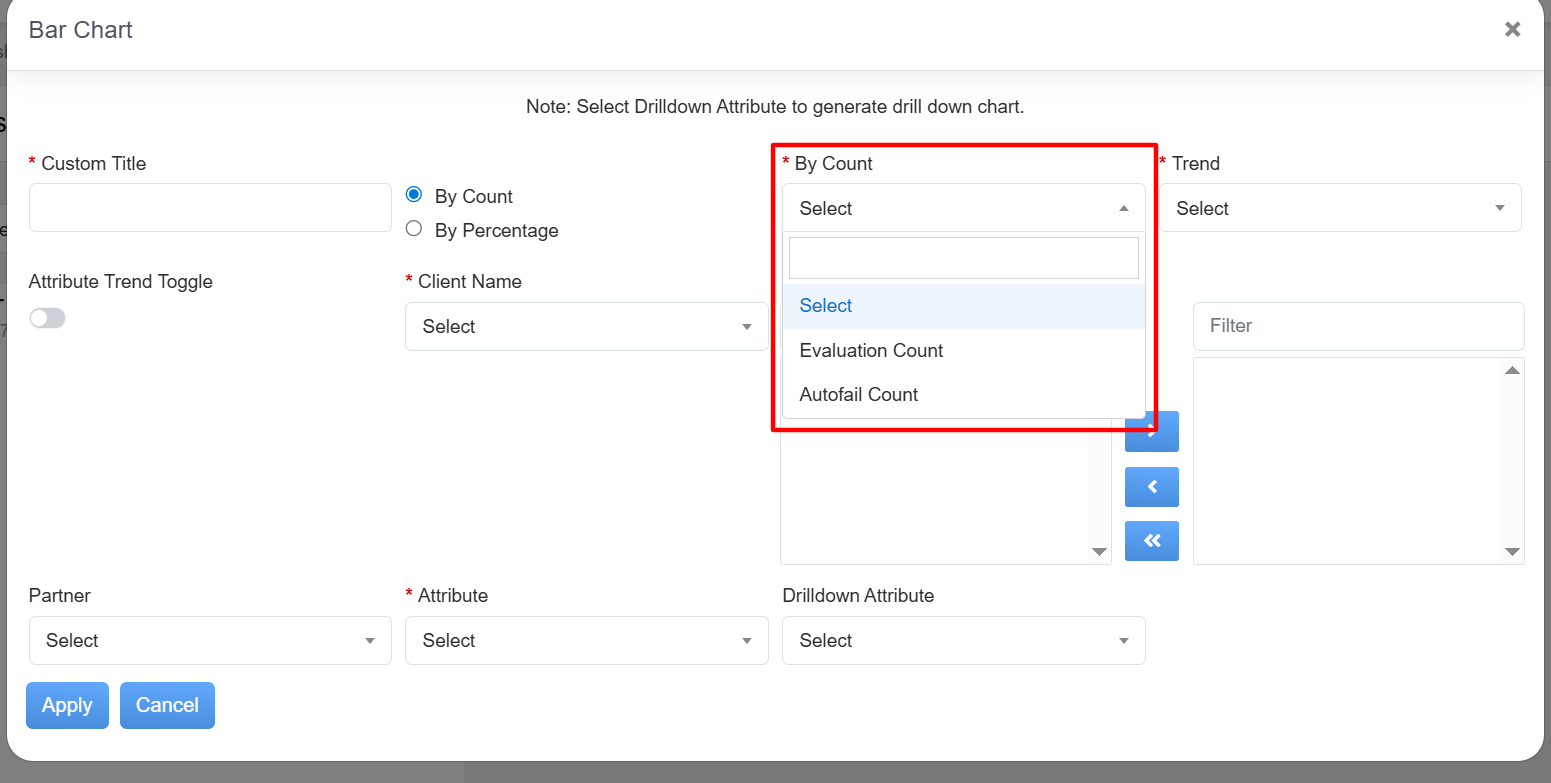Viewport: 1551px width, 783px height.
Task: Select the By Count radio button
Action: (414, 195)
